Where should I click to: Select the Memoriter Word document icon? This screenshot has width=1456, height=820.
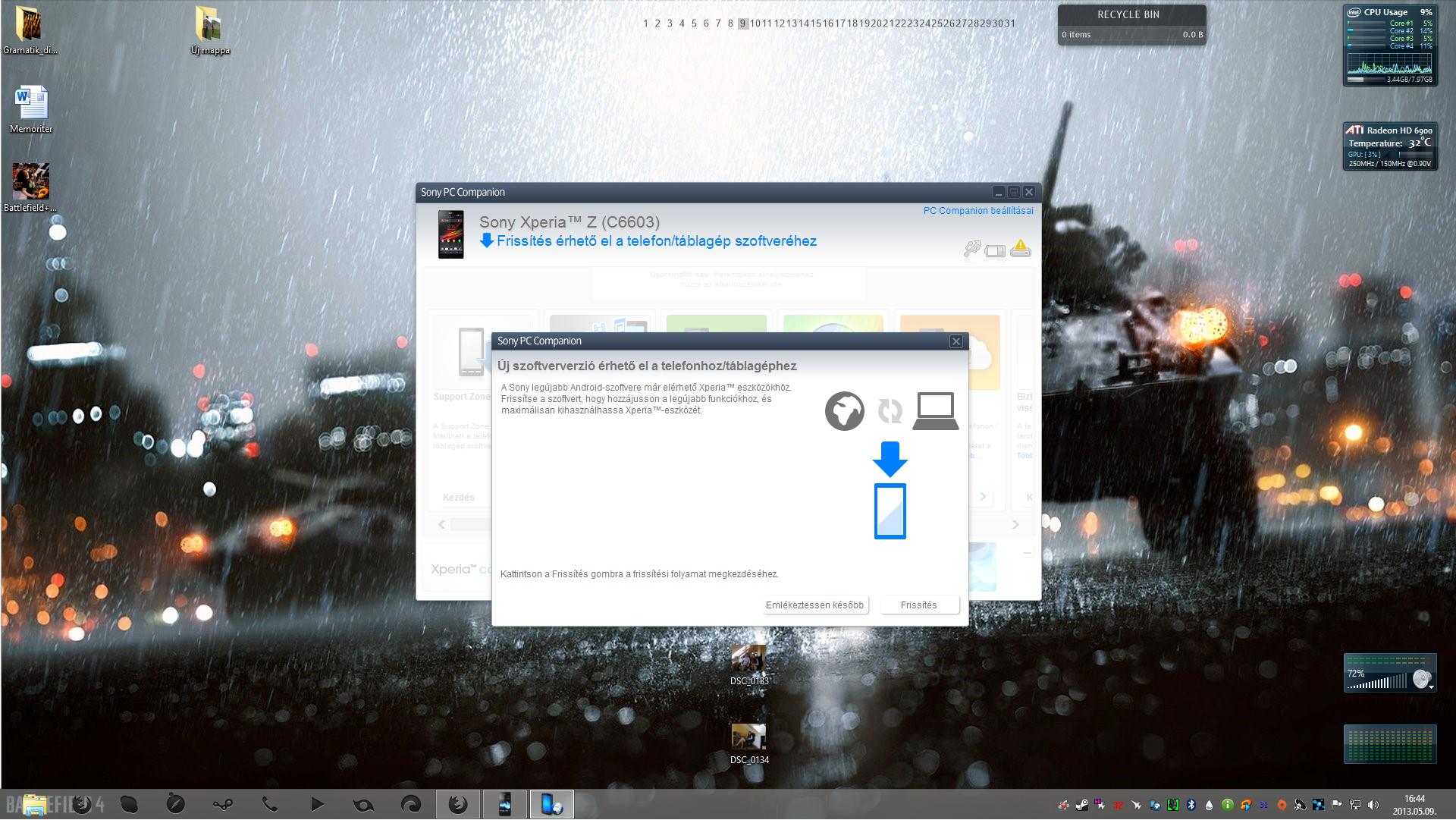(31, 109)
